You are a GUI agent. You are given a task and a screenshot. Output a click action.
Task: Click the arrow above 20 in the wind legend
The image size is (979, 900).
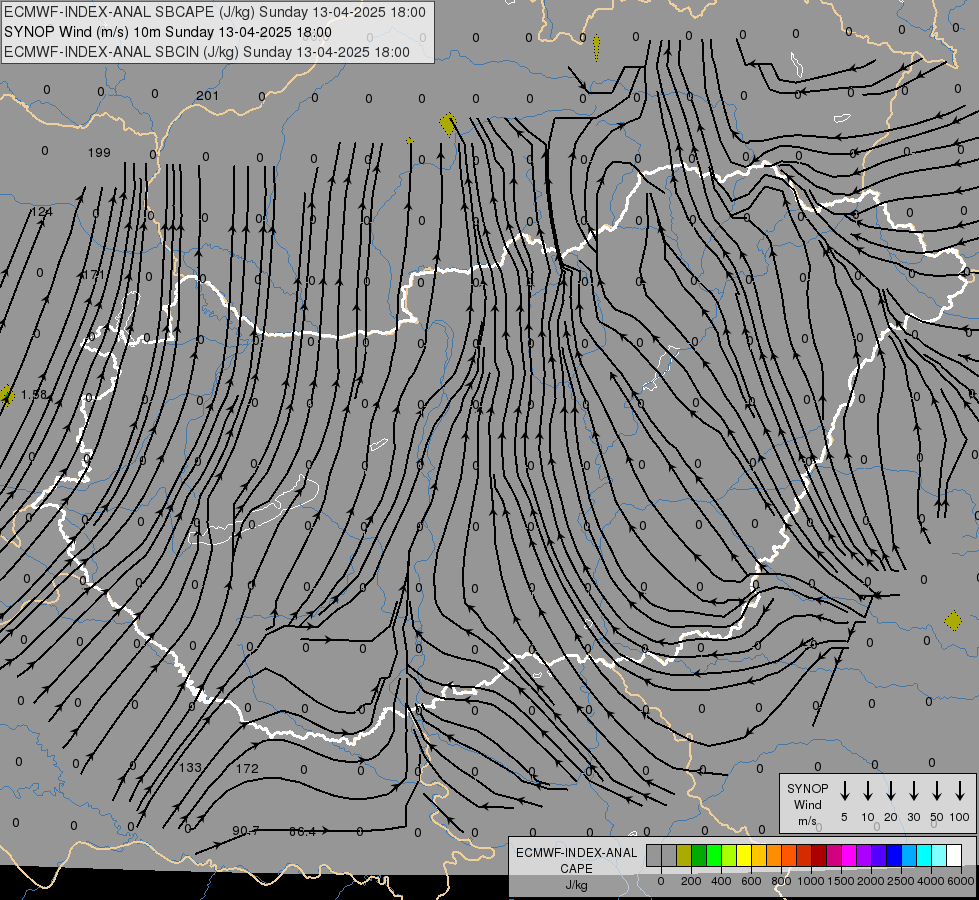(x=891, y=790)
